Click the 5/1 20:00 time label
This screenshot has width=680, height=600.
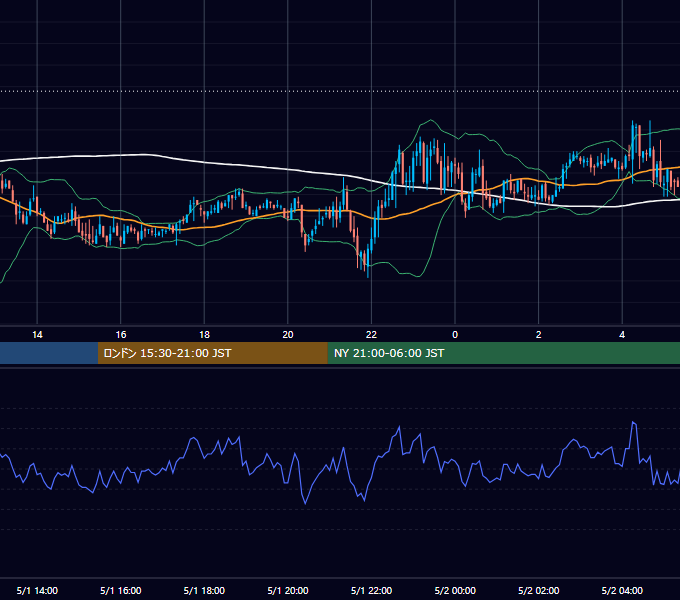288,590
